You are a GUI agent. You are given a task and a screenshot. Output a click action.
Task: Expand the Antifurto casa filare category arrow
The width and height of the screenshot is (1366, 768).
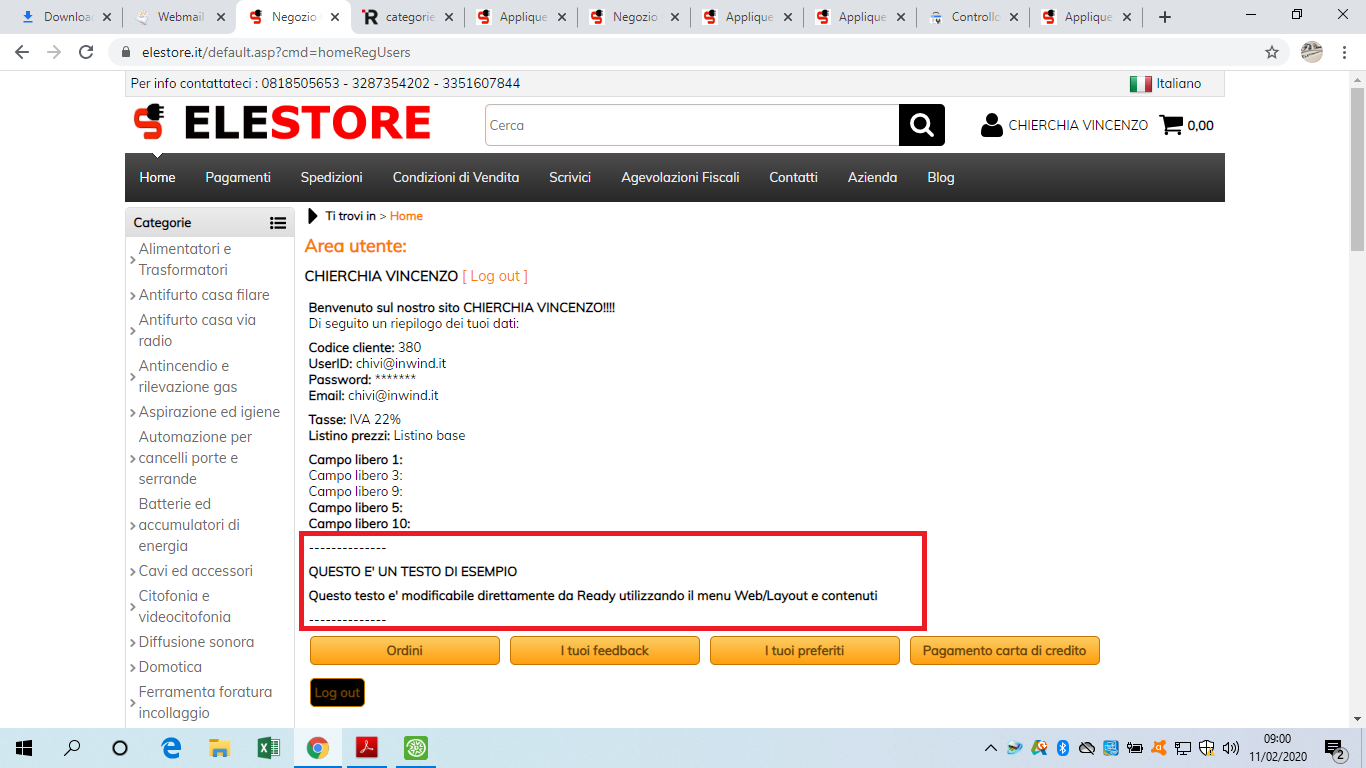tap(133, 296)
